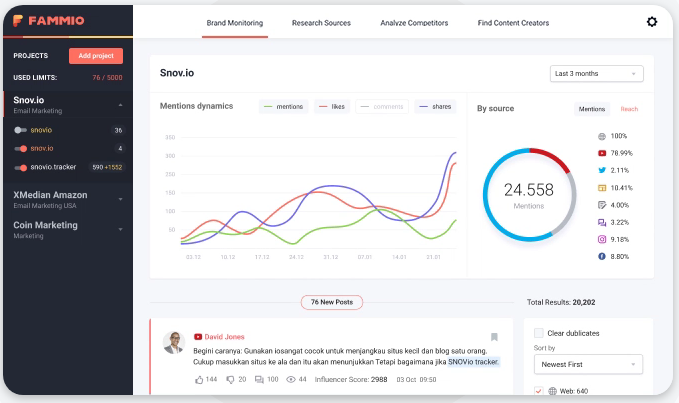
Task: Switch By source to Mentions
Action: point(592,109)
